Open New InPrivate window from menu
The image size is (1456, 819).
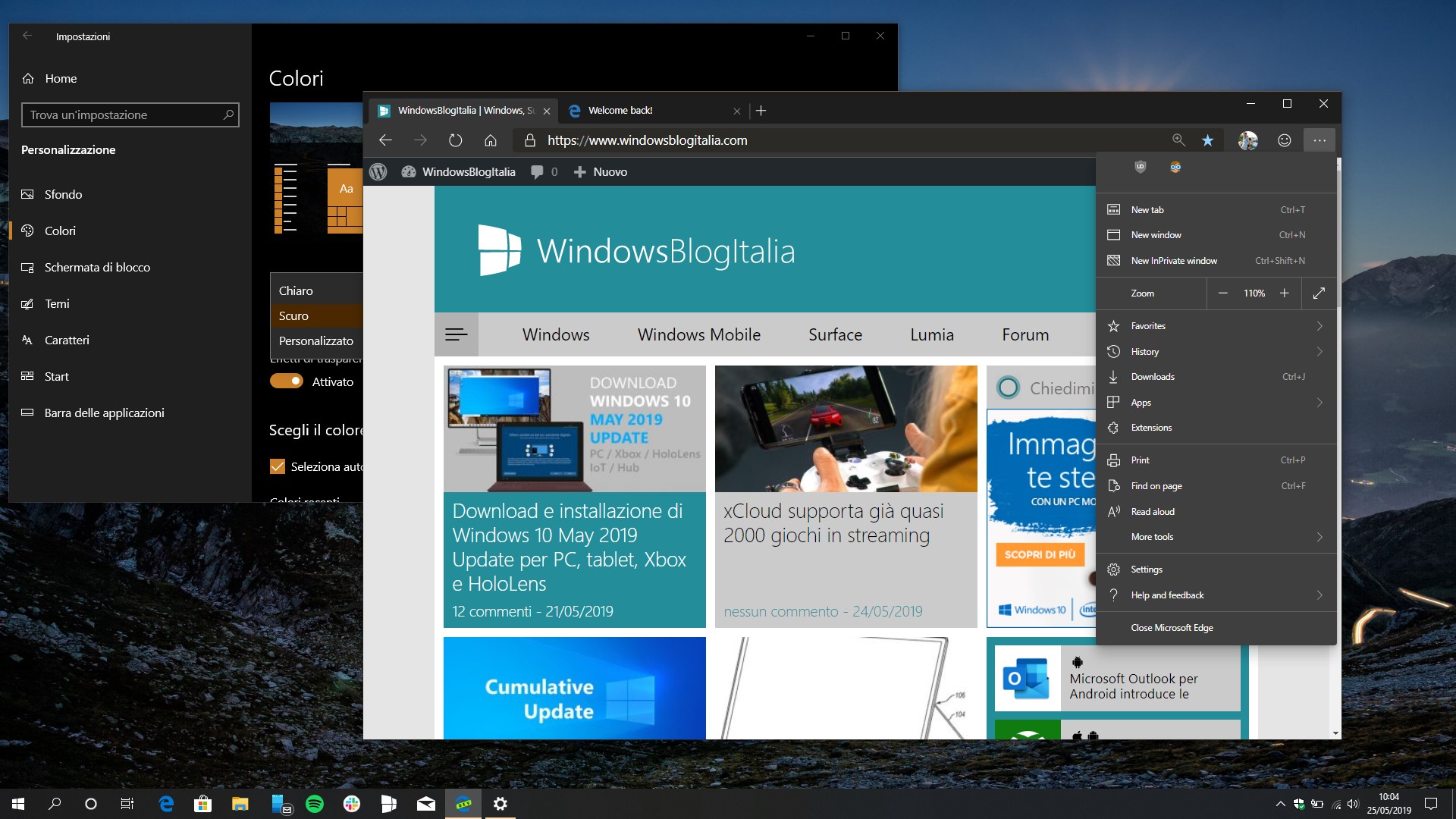(x=1216, y=261)
